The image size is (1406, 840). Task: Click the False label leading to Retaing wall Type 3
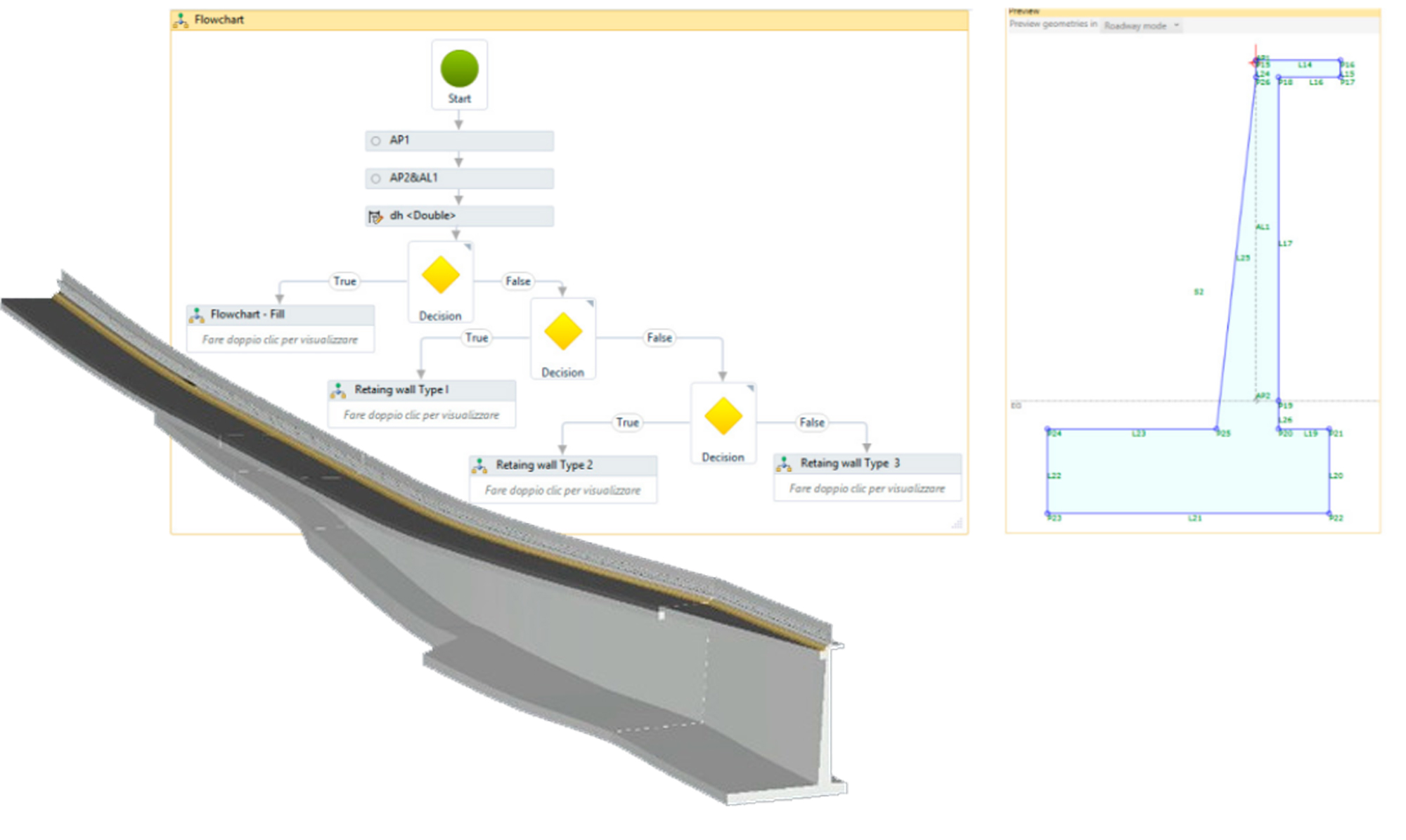click(x=812, y=422)
